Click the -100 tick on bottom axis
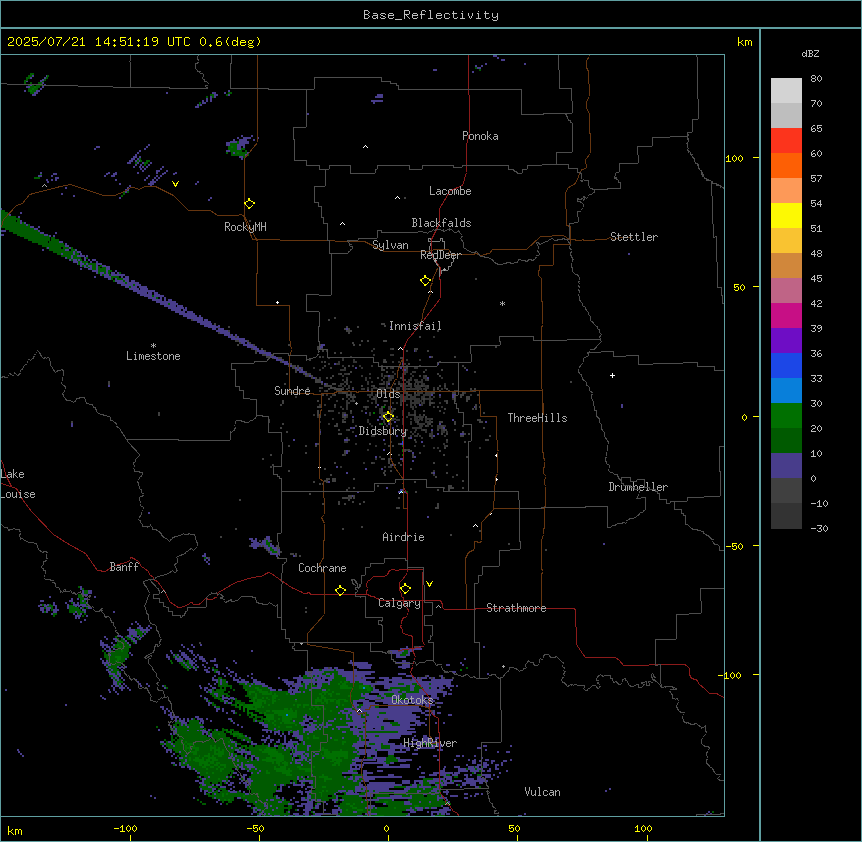Screen dimensions: 862x842 125,828
